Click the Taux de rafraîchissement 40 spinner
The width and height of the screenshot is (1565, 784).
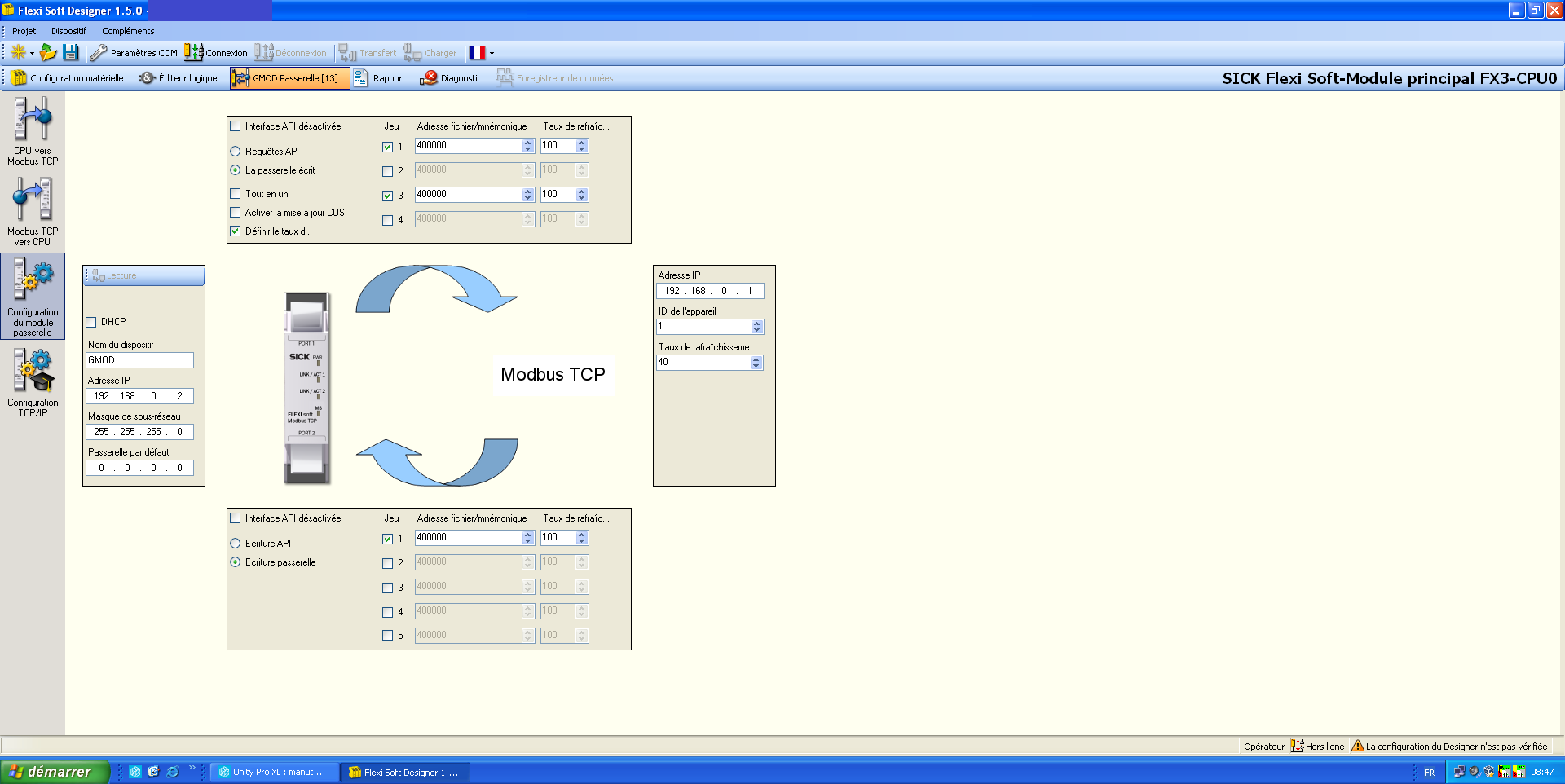(756, 363)
